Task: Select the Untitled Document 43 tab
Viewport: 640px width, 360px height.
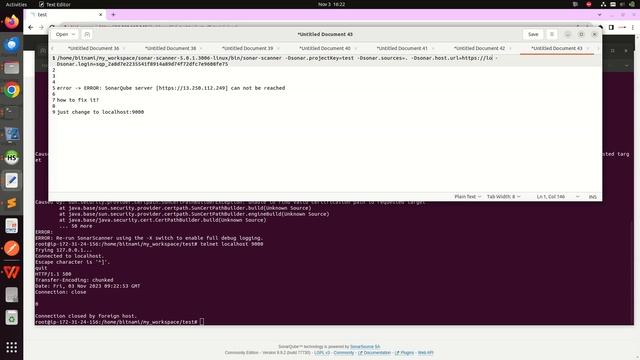Action: coord(557,48)
